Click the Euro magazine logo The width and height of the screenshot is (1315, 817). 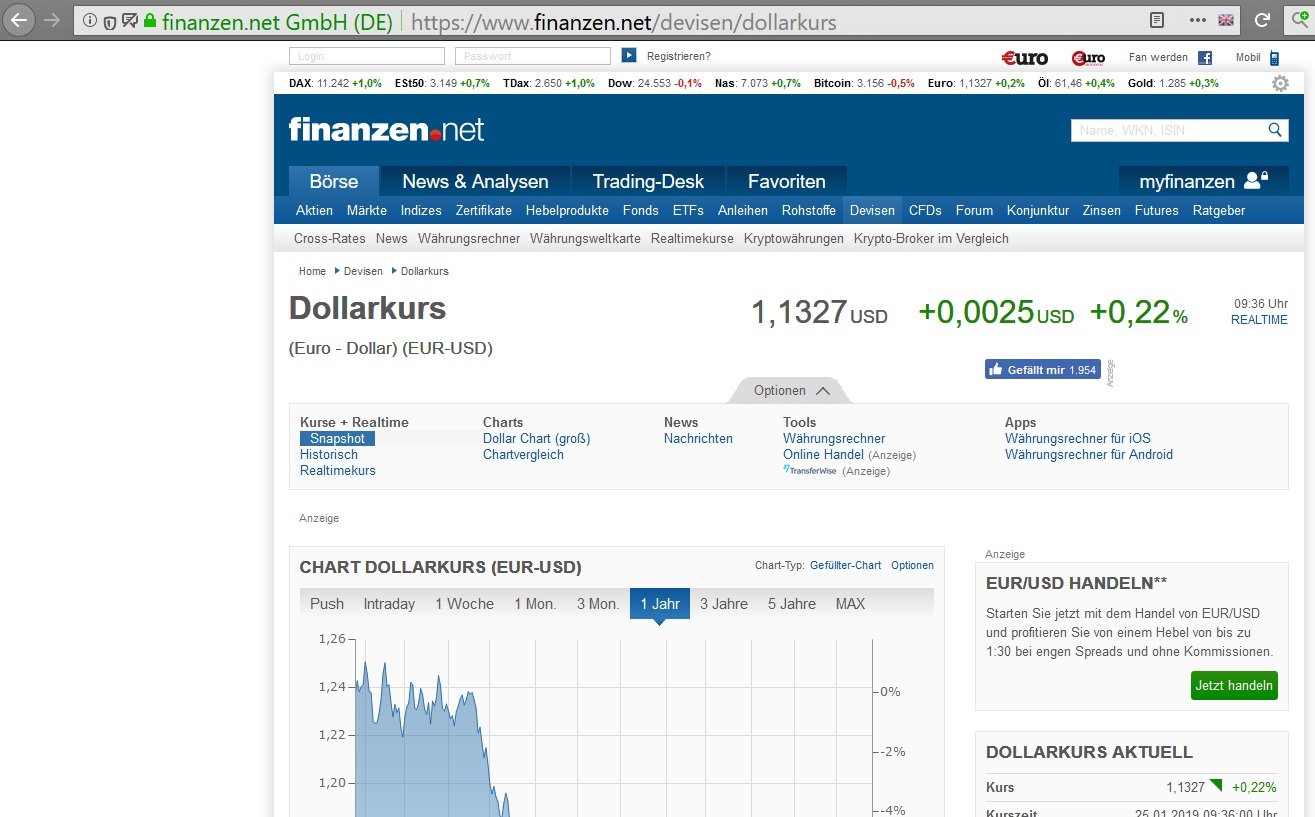1025,58
